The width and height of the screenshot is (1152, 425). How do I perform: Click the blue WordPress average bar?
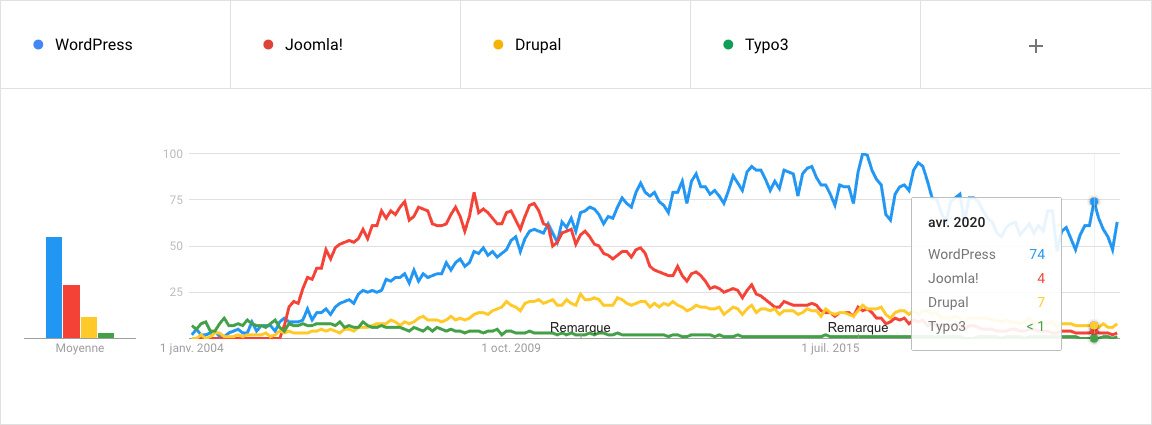pyautogui.click(x=54, y=288)
